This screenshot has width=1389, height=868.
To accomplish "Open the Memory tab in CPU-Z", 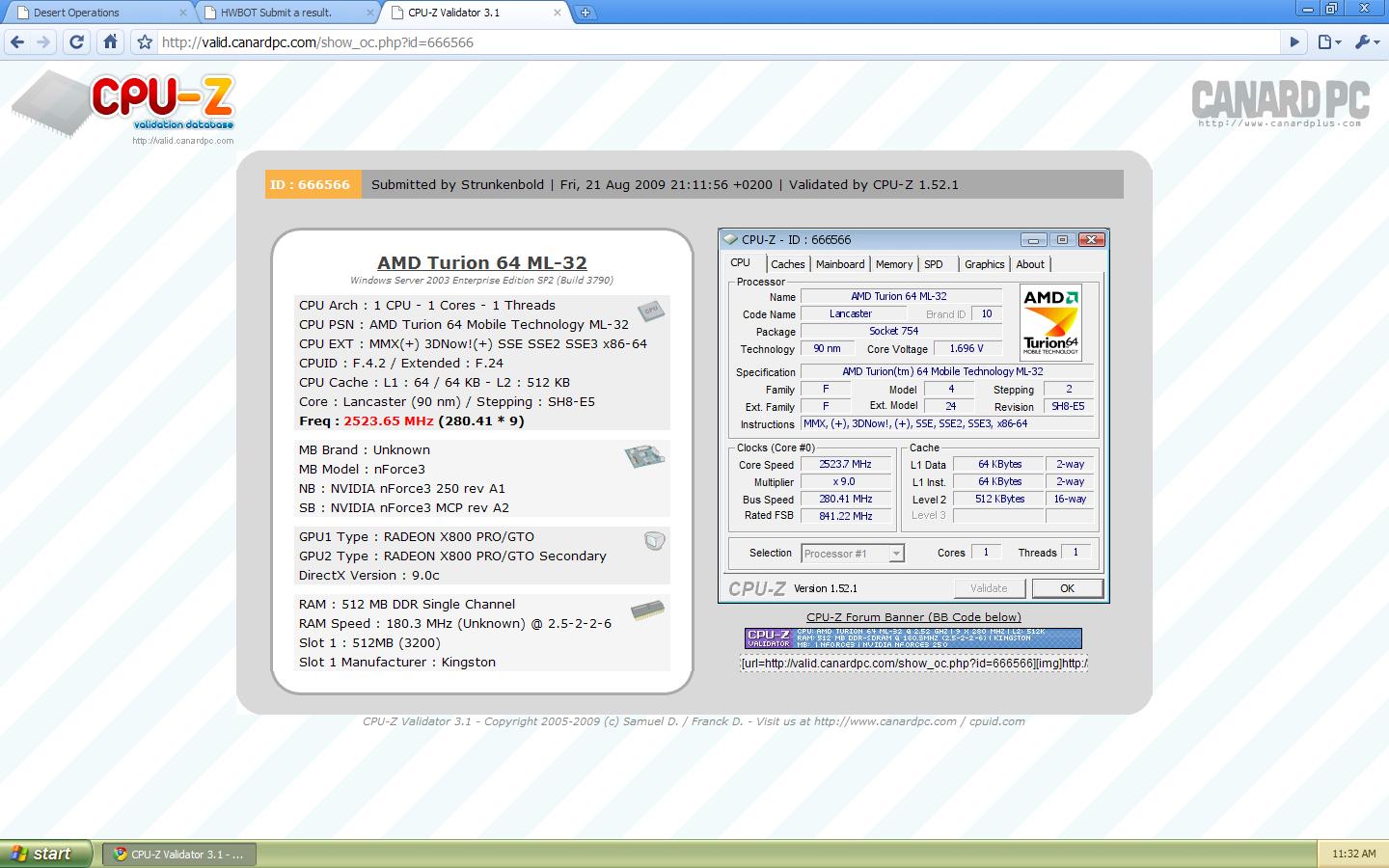I will (x=894, y=264).
